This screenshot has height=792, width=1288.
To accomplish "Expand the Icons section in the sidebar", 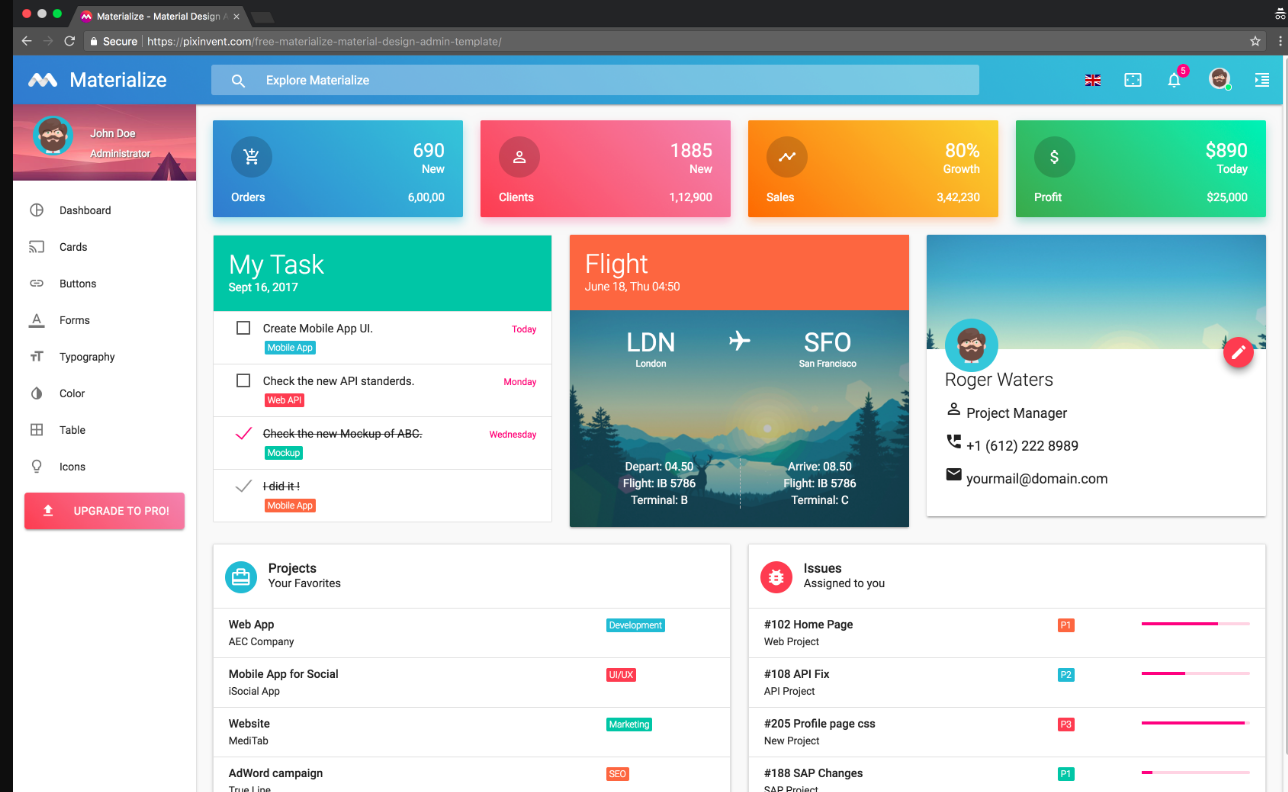I will [x=72, y=466].
